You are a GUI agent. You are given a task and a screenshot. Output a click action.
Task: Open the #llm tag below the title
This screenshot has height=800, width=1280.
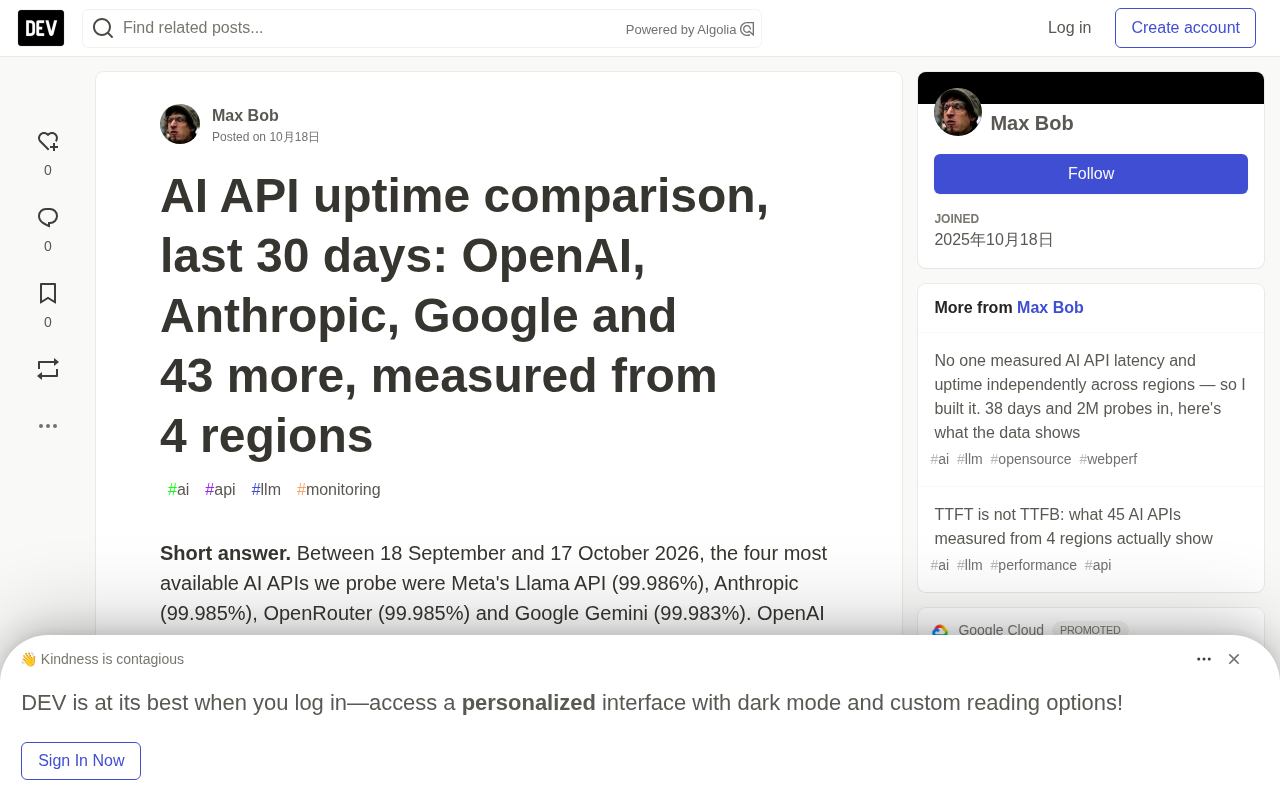(x=266, y=490)
